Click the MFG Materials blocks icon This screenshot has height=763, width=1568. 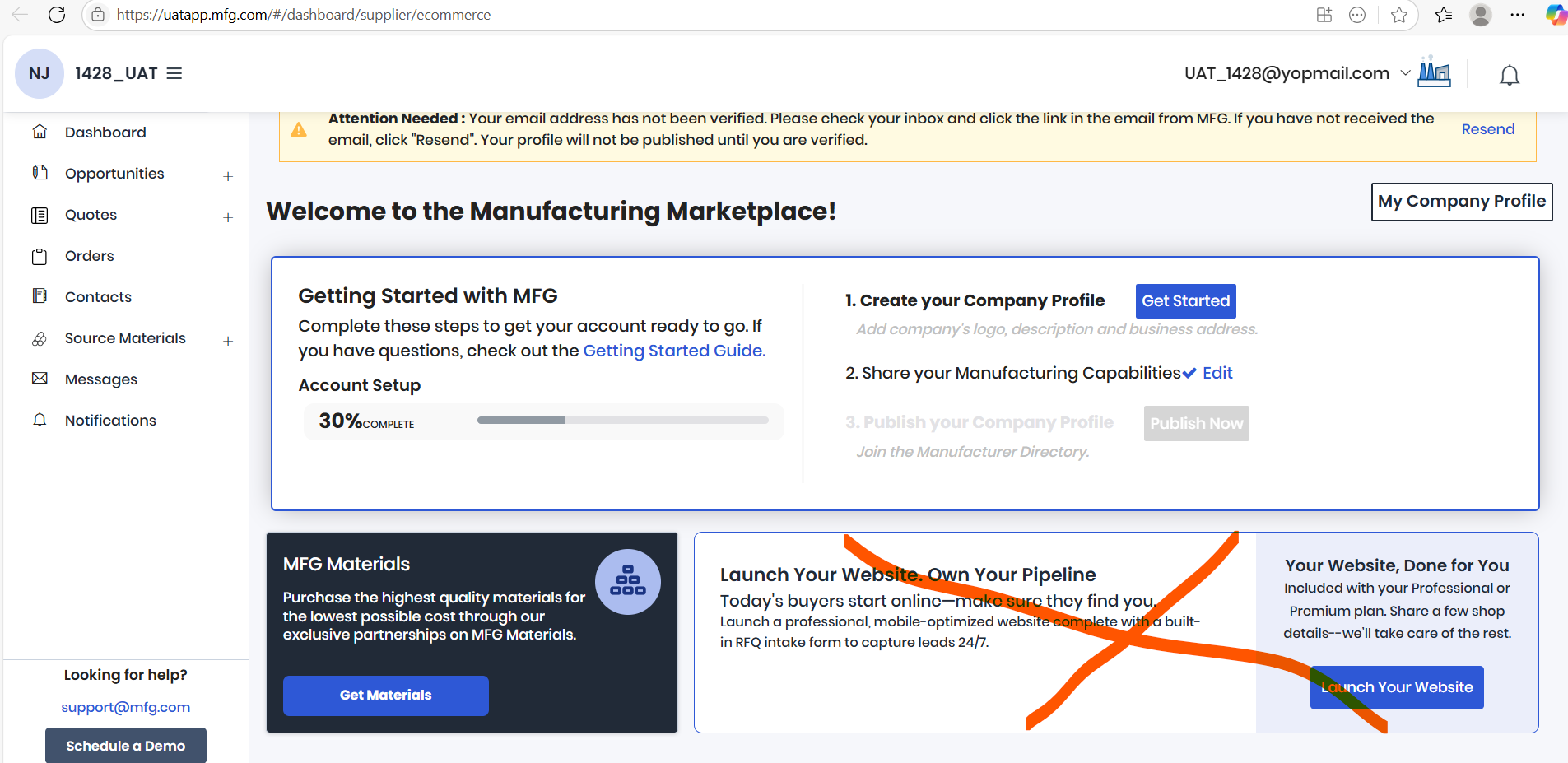pyautogui.click(x=627, y=581)
